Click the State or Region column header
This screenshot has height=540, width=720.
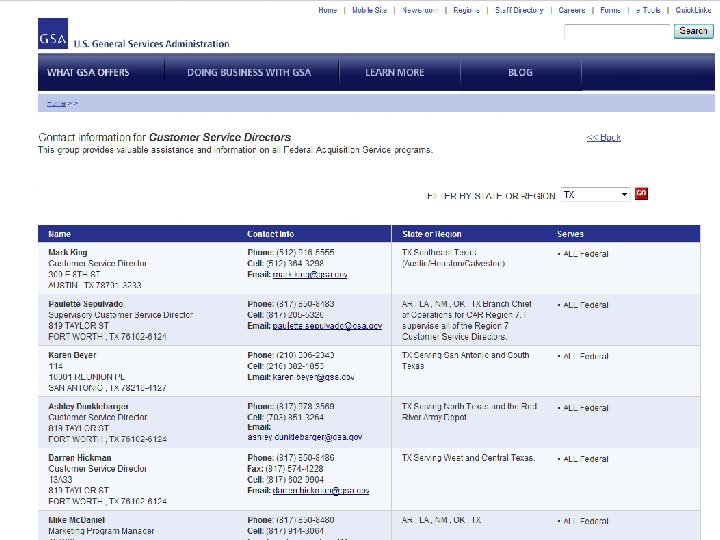pyautogui.click(x=432, y=234)
